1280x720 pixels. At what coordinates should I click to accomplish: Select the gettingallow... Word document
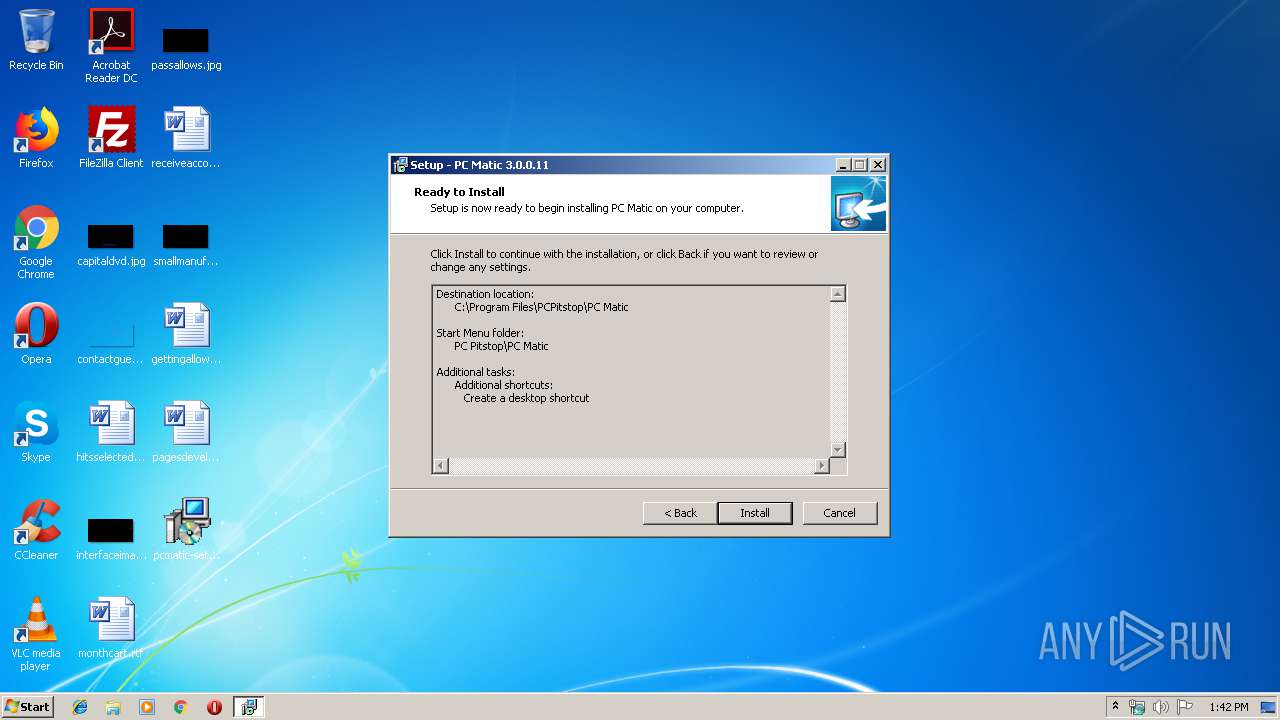186,334
